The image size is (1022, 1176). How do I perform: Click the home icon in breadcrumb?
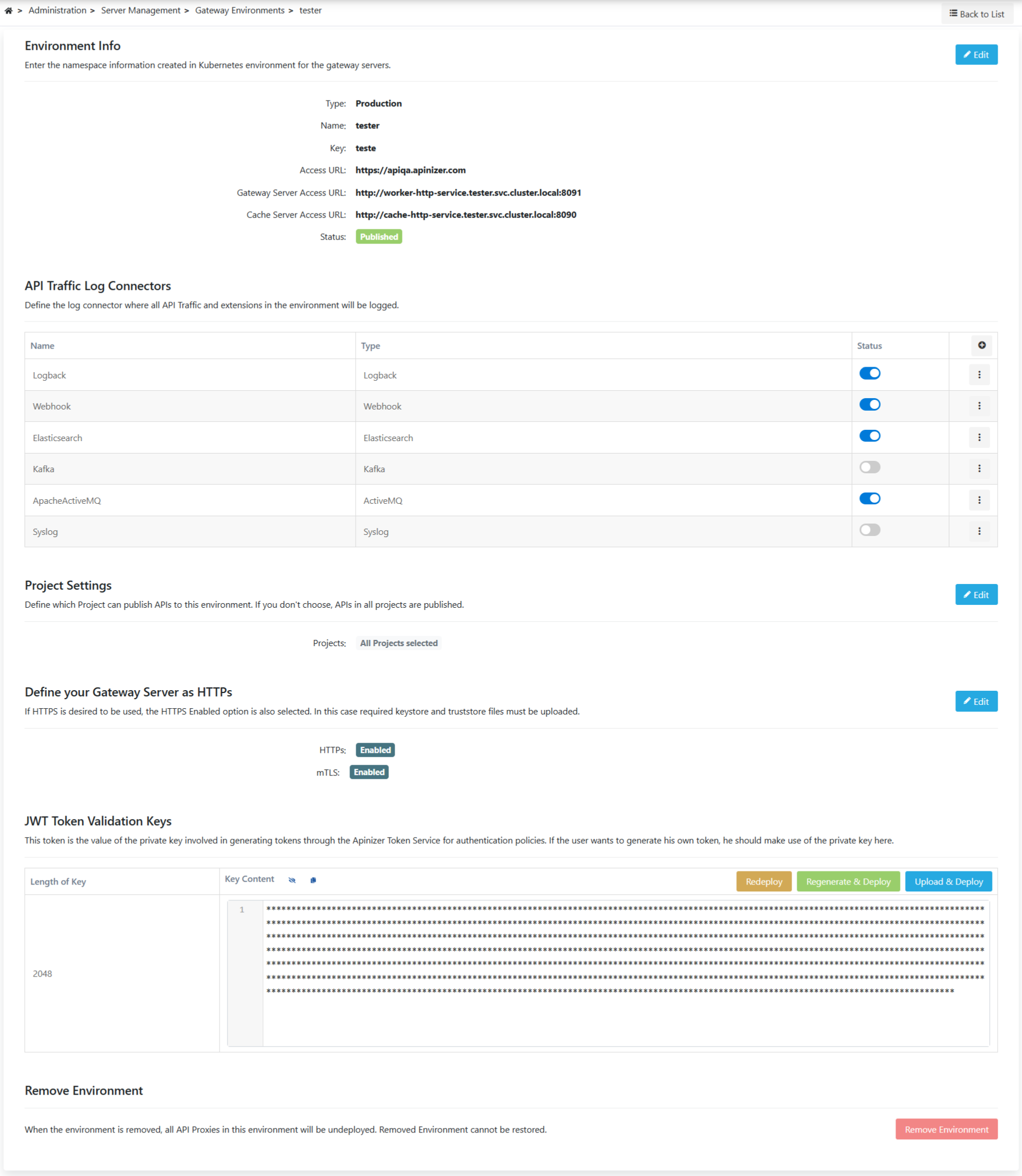tap(8, 11)
